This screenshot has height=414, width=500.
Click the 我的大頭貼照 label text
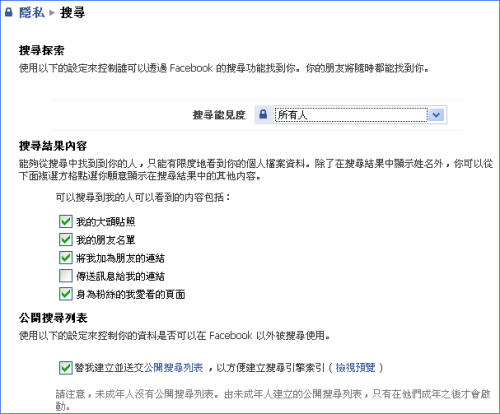click(x=106, y=222)
